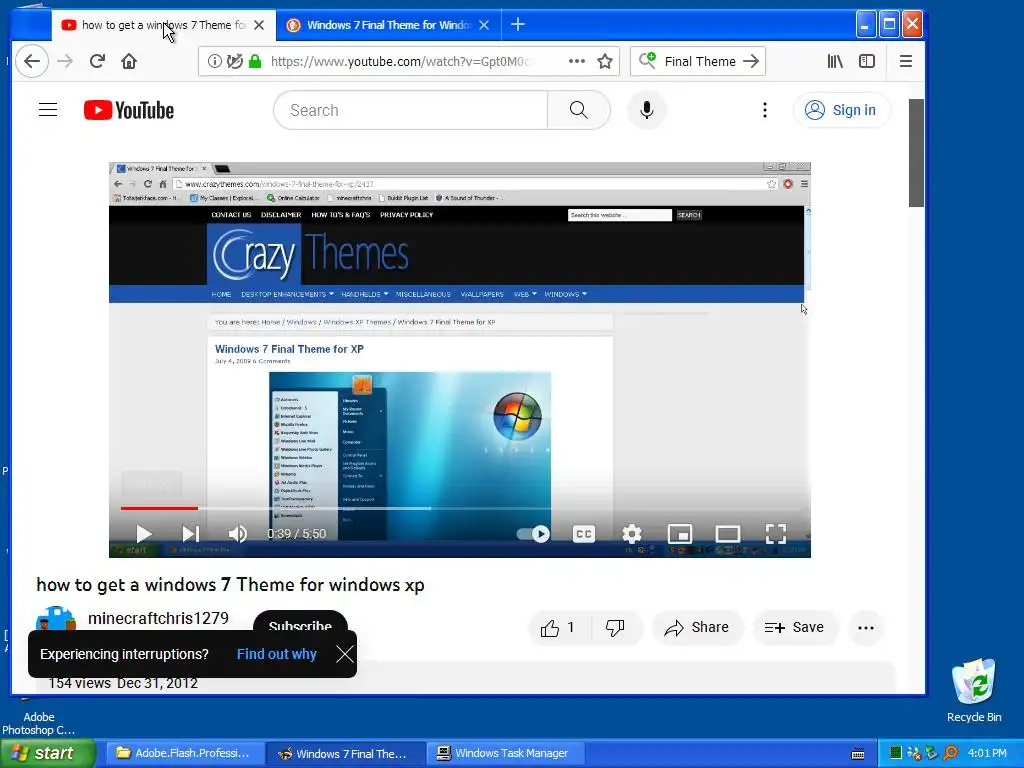1024x768 pixels.
Task: Click the minecraftchris1279 channel avatar
Action: pos(56,618)
